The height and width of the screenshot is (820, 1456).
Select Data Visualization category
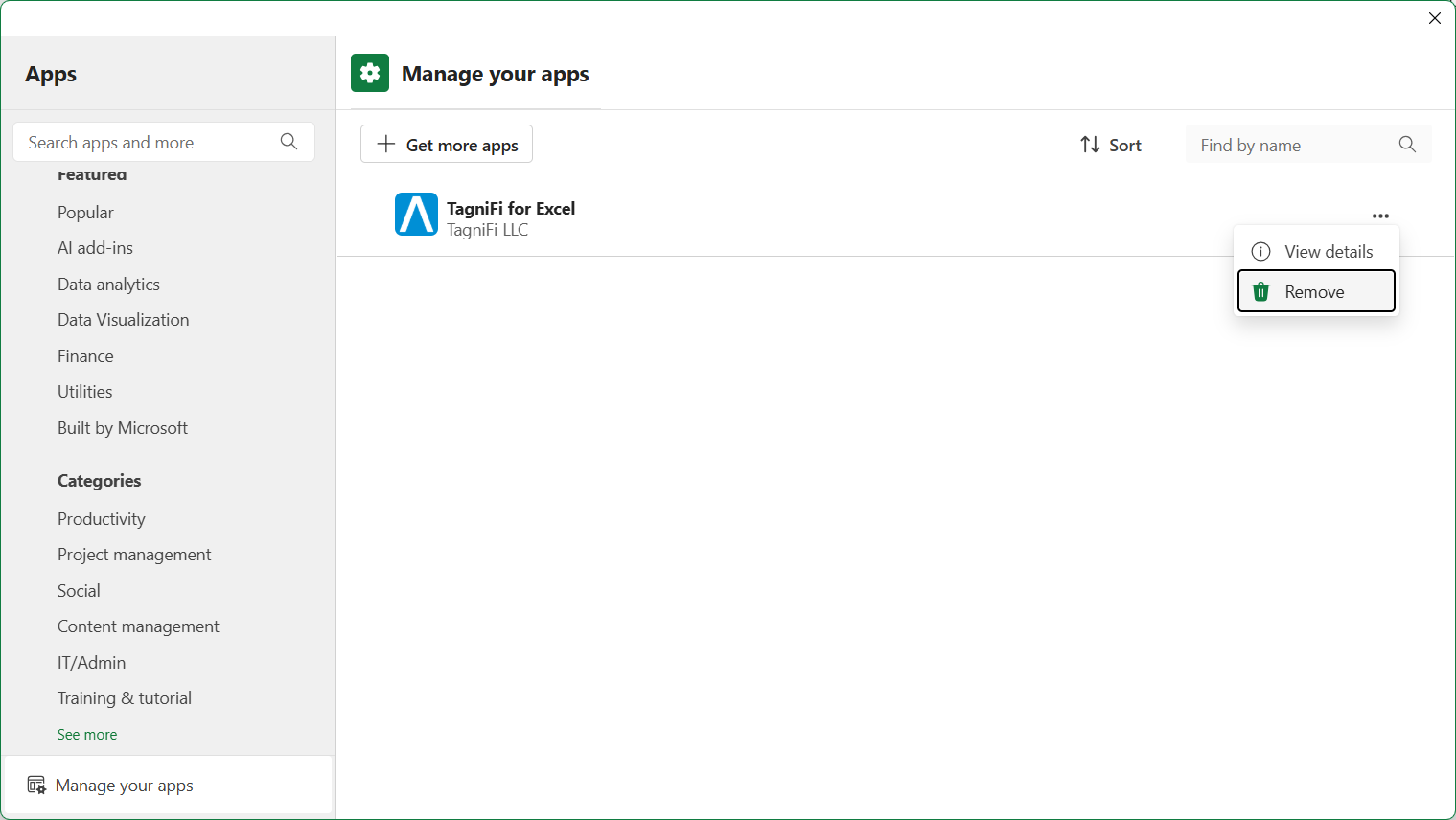point(123,320)
